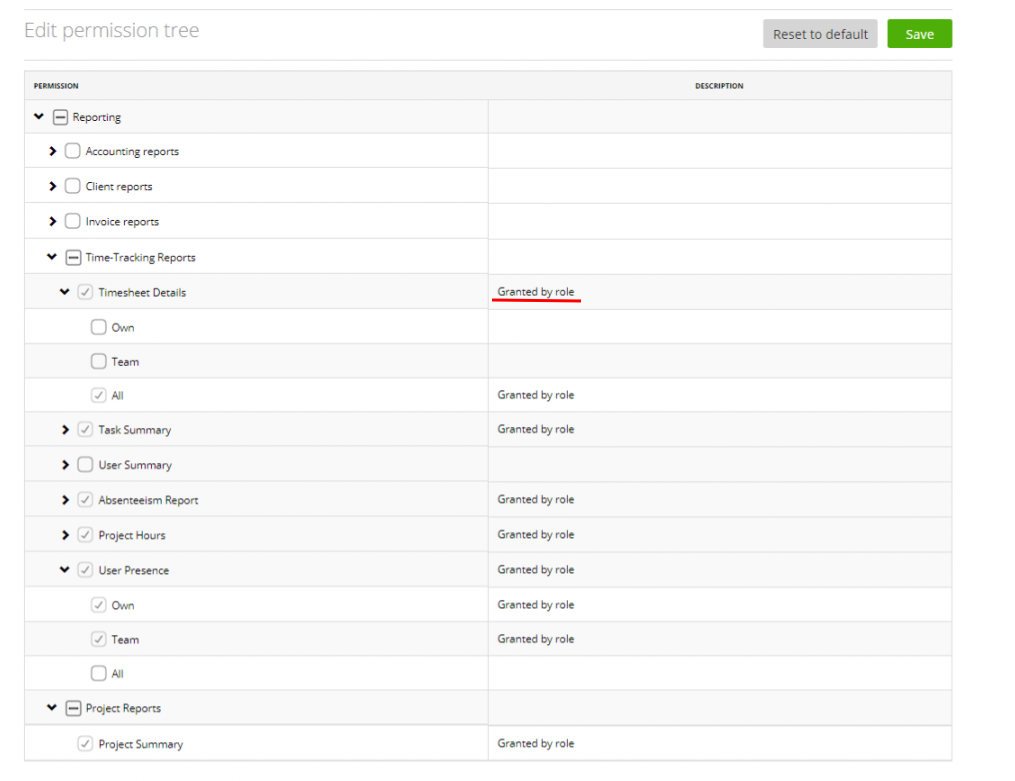The height and width of the screenshot is (781, 1015).
Task: Expand the Task Summary node
Action: click(x=65, y=430)
